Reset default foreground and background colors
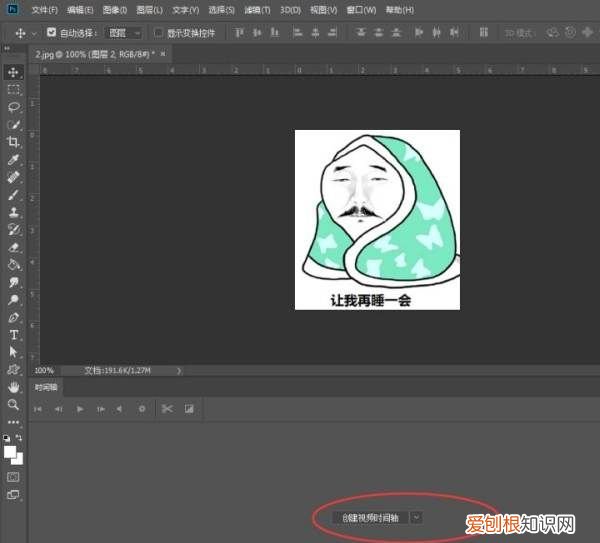Screen dimensions: 600x543 [7, 439]
